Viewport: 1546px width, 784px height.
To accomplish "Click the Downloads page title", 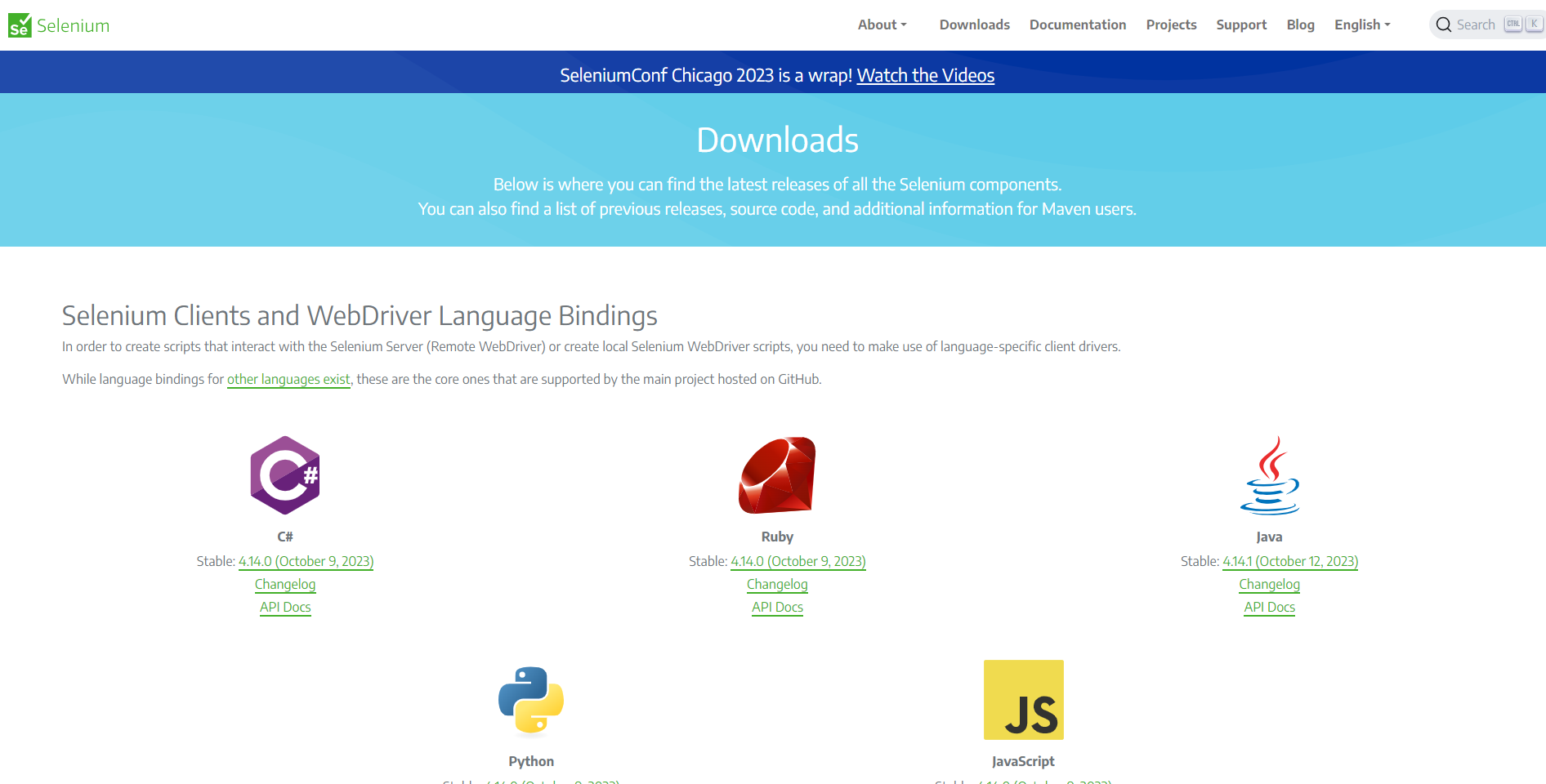I will pyautogui.click(x=777, y=140).
